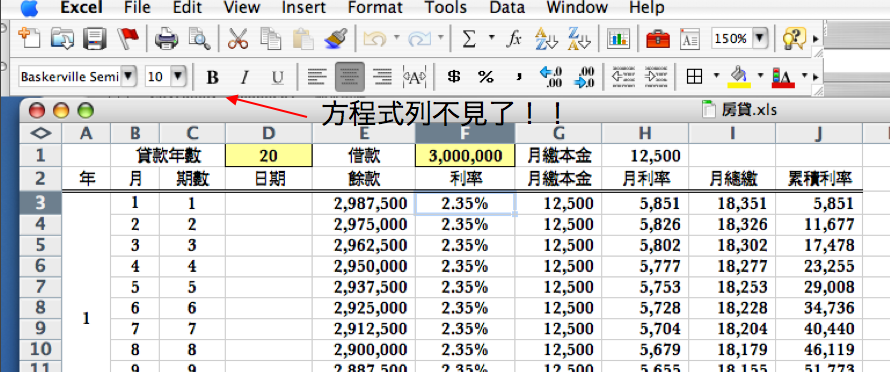Open the font size dropdown
The image size is (890, 372).
click(178, 76)
